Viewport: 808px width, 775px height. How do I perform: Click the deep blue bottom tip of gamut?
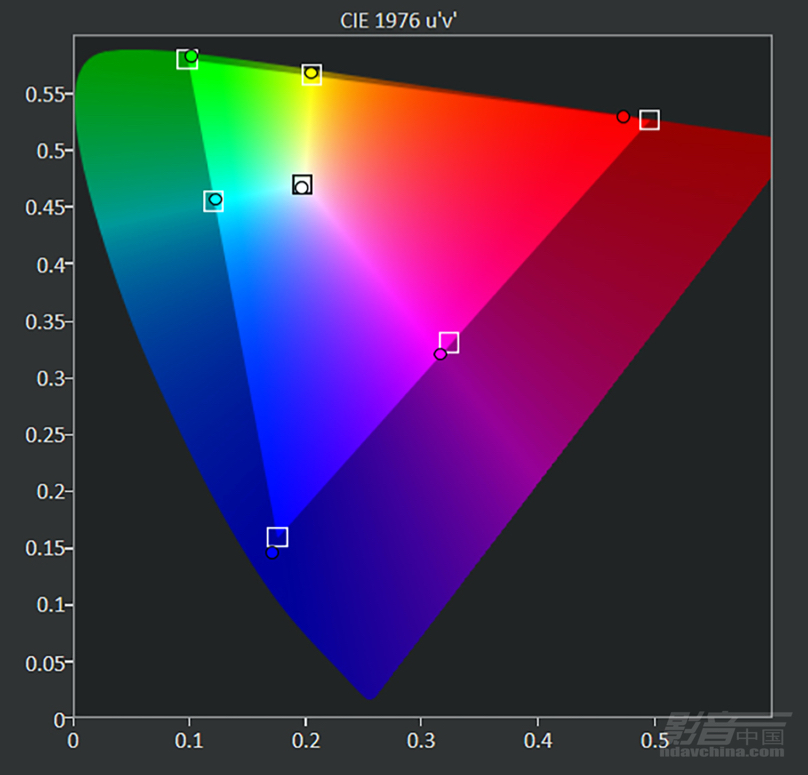[x=369, y=693]
